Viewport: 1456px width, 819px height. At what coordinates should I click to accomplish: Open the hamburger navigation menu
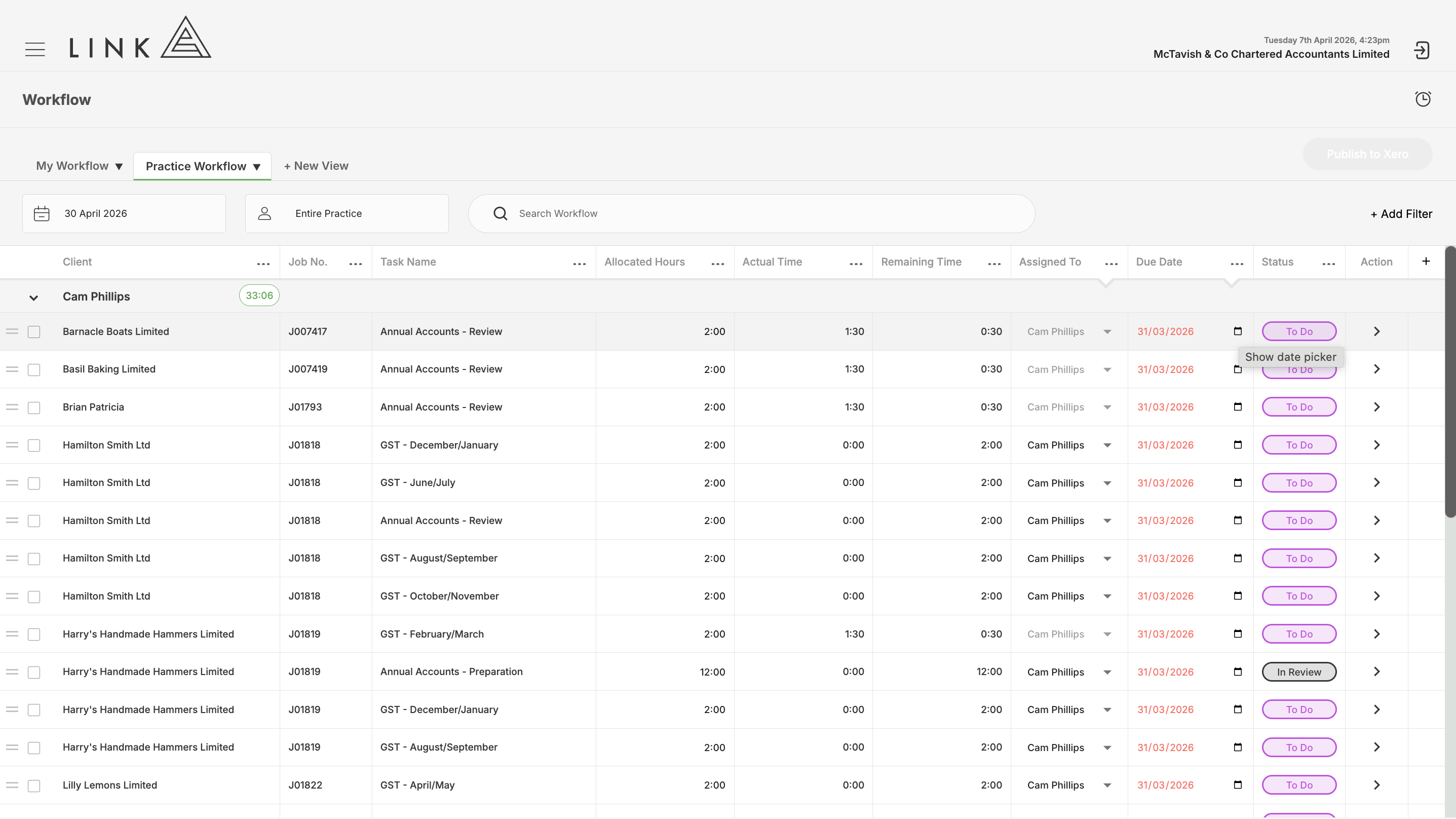point(35,50)
